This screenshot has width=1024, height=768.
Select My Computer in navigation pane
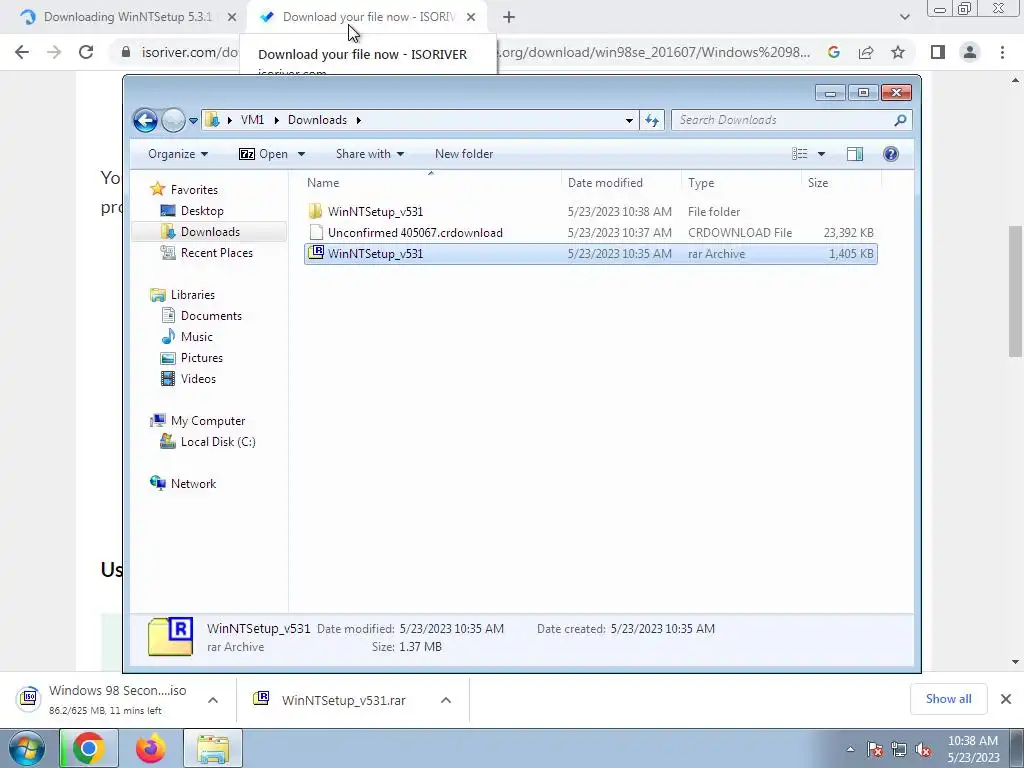[x=208, y=421]
